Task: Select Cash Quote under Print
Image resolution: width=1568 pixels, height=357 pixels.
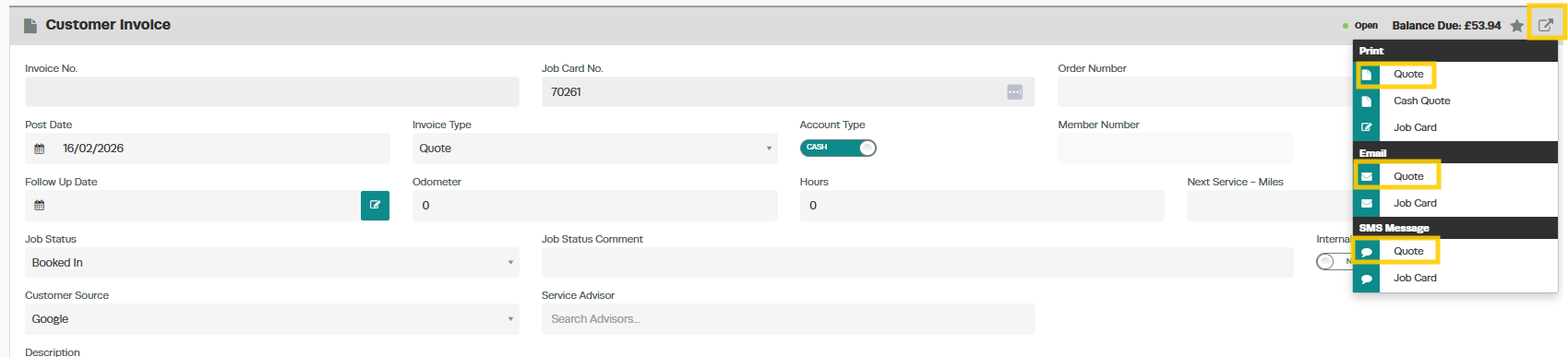Action: (x=1421, y=101)
